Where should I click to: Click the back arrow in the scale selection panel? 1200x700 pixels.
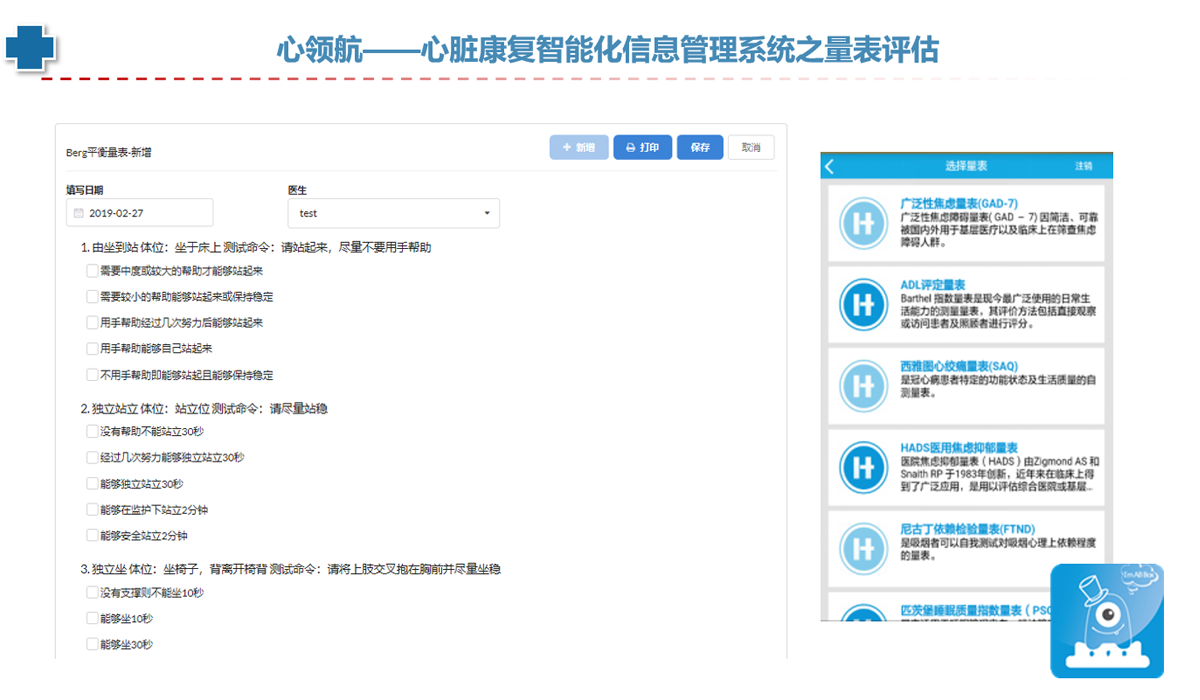829,166
